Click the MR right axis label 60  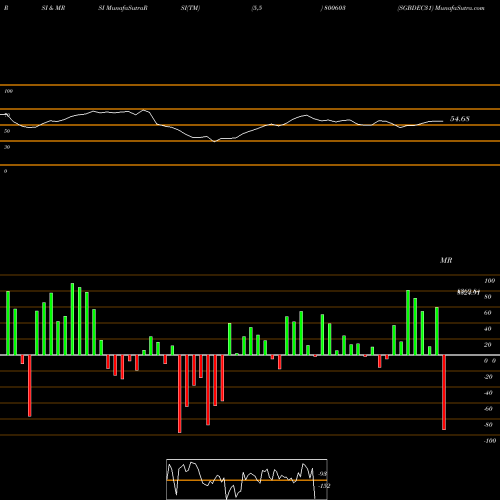(x=488, y=313)
